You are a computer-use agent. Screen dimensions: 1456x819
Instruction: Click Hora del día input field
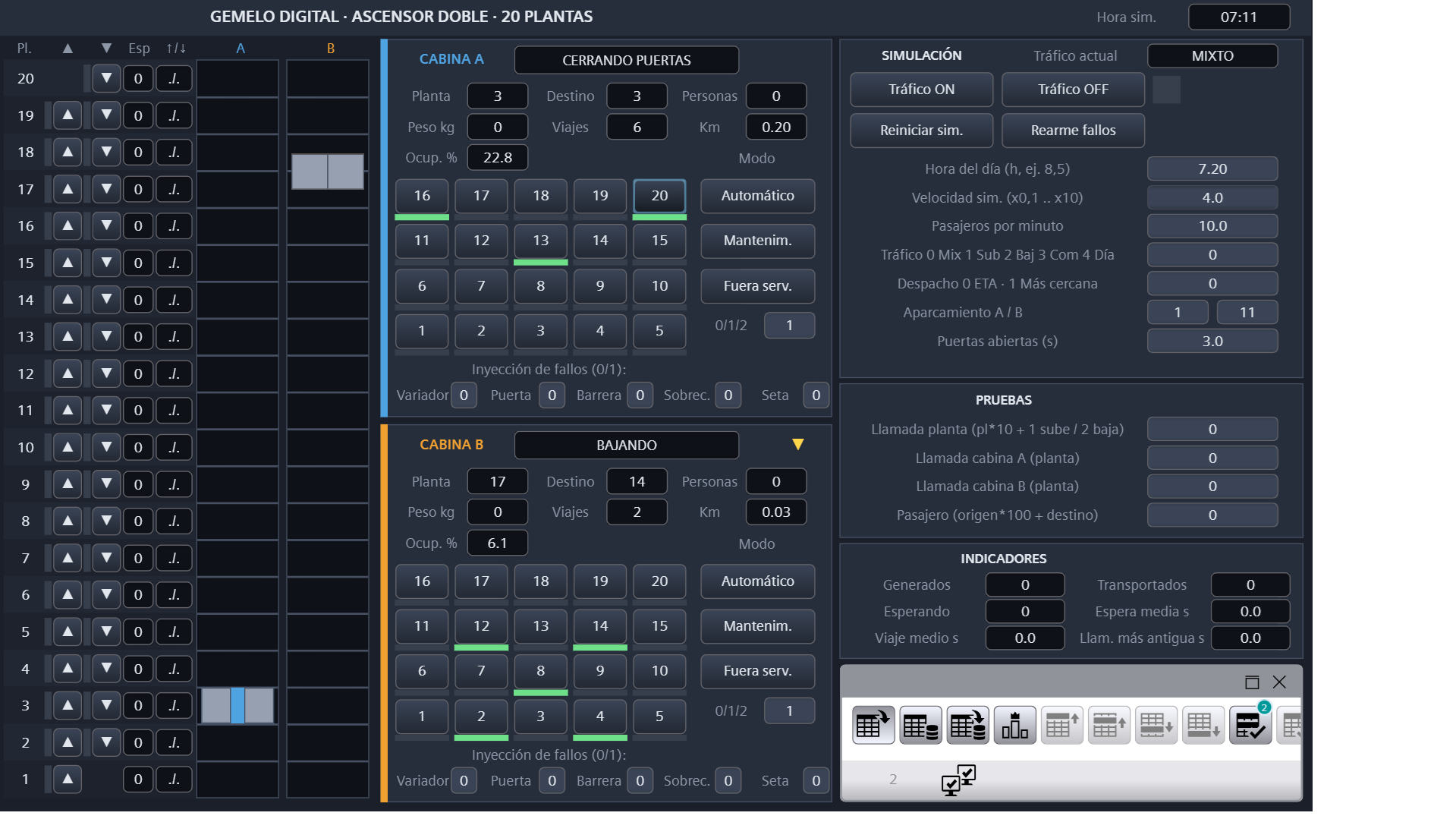pos(1212,169)
